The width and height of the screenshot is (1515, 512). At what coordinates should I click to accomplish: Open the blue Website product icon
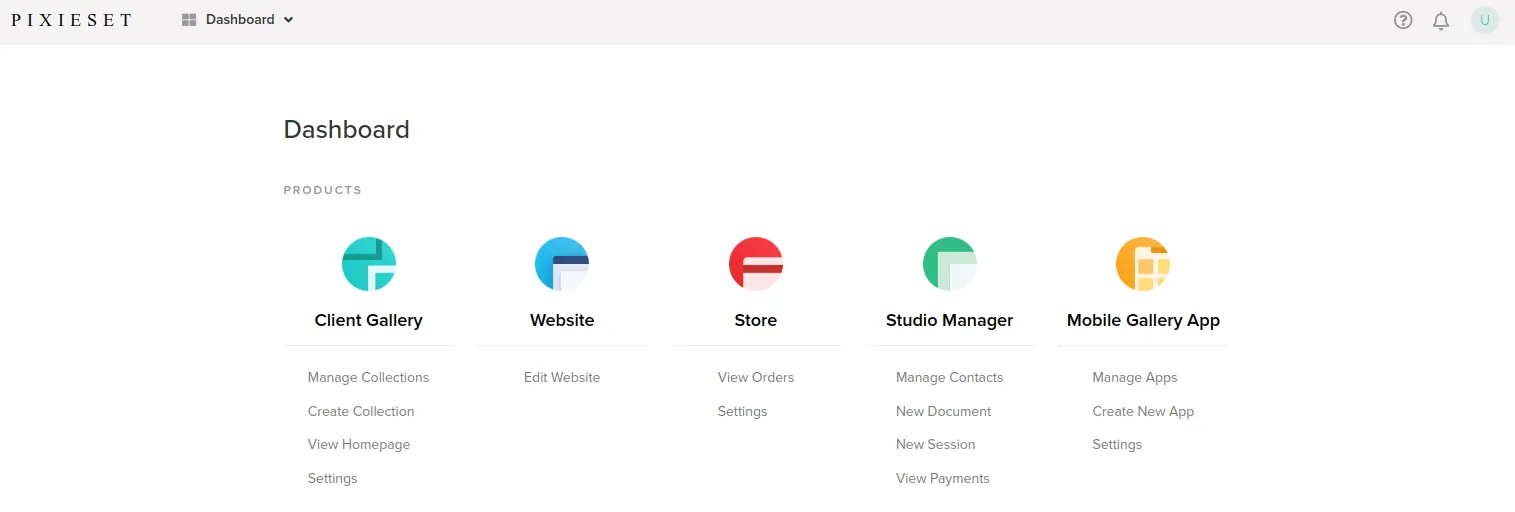point(562,264)
